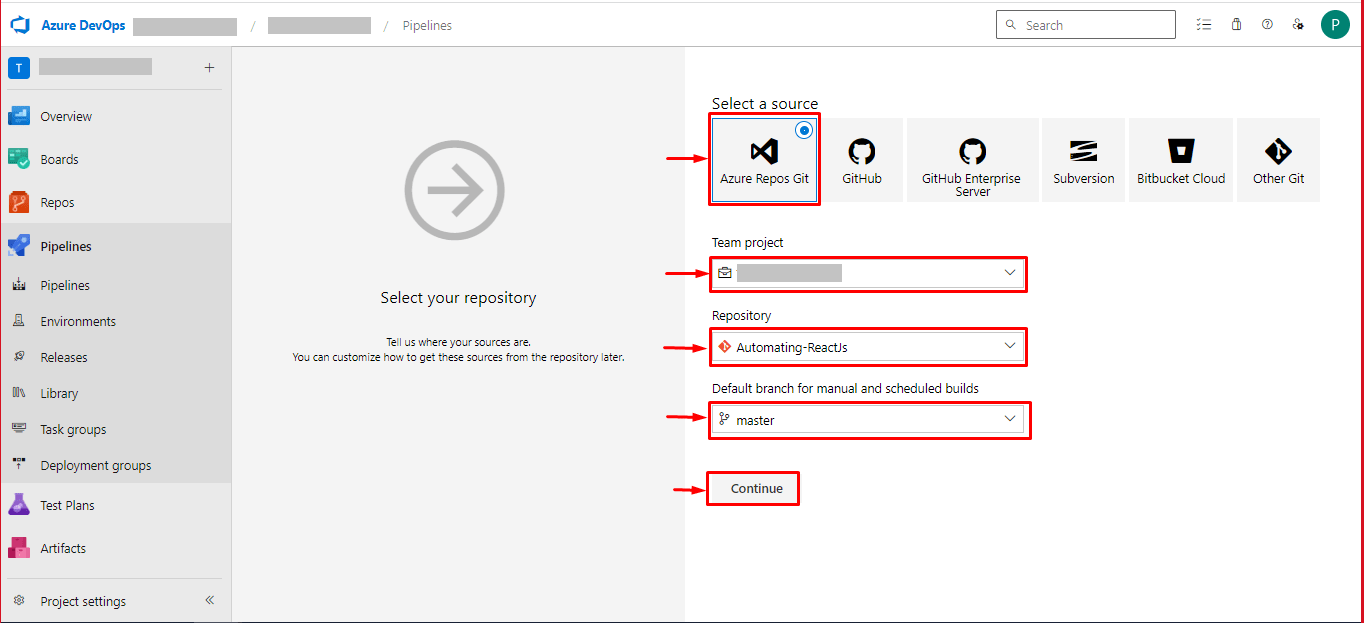
Task: Expand the master default branch dropdown
Action: 868,420
